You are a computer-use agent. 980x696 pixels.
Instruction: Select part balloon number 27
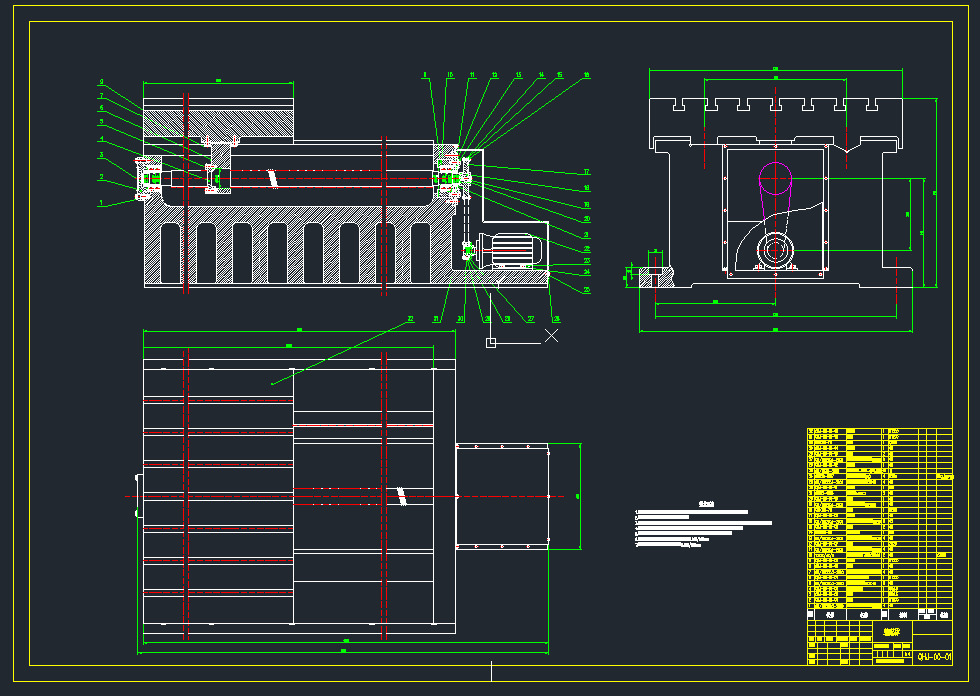531,319
